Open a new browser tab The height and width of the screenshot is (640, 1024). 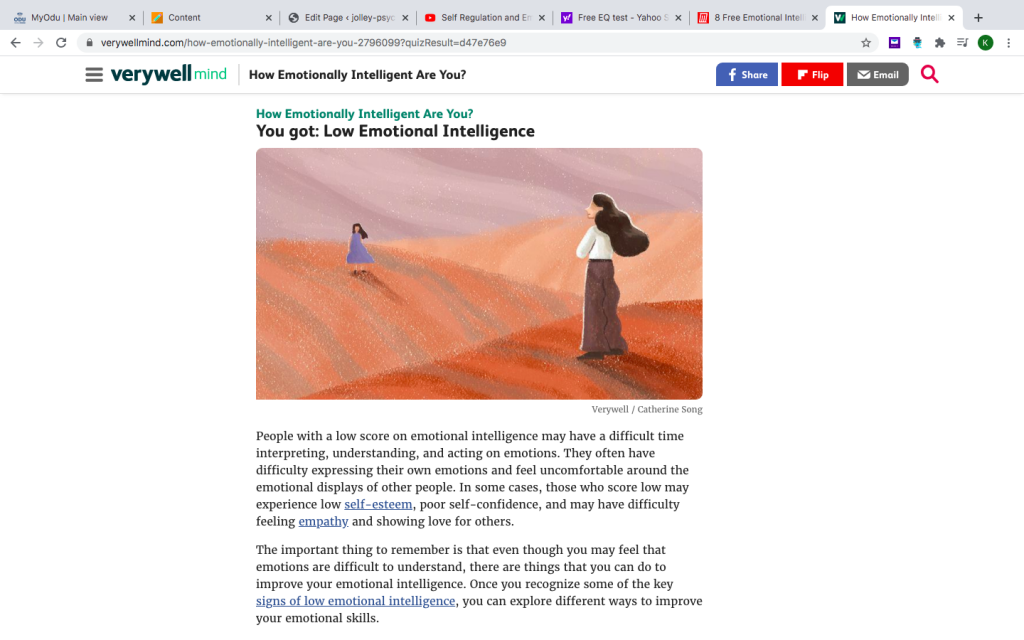pyautogui.click(x=978, y=18)
